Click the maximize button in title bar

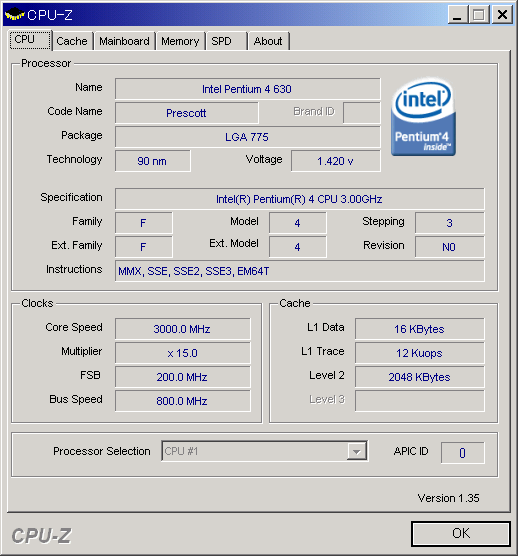tap(479, 15)
